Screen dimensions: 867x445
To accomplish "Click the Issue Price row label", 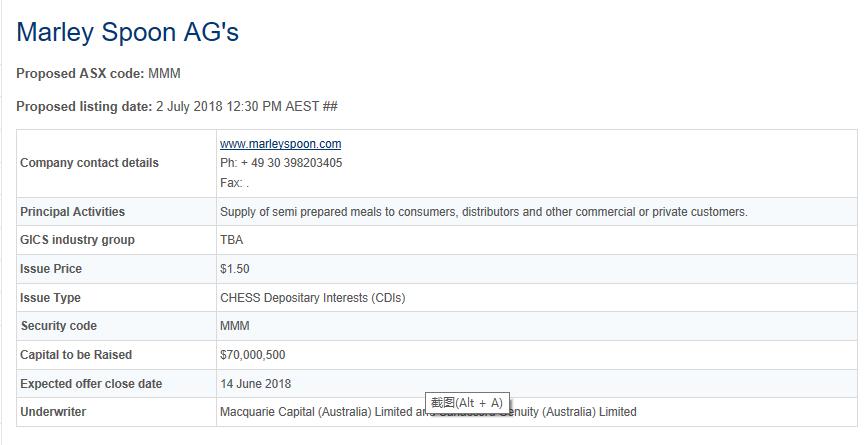I will point(51,269).
